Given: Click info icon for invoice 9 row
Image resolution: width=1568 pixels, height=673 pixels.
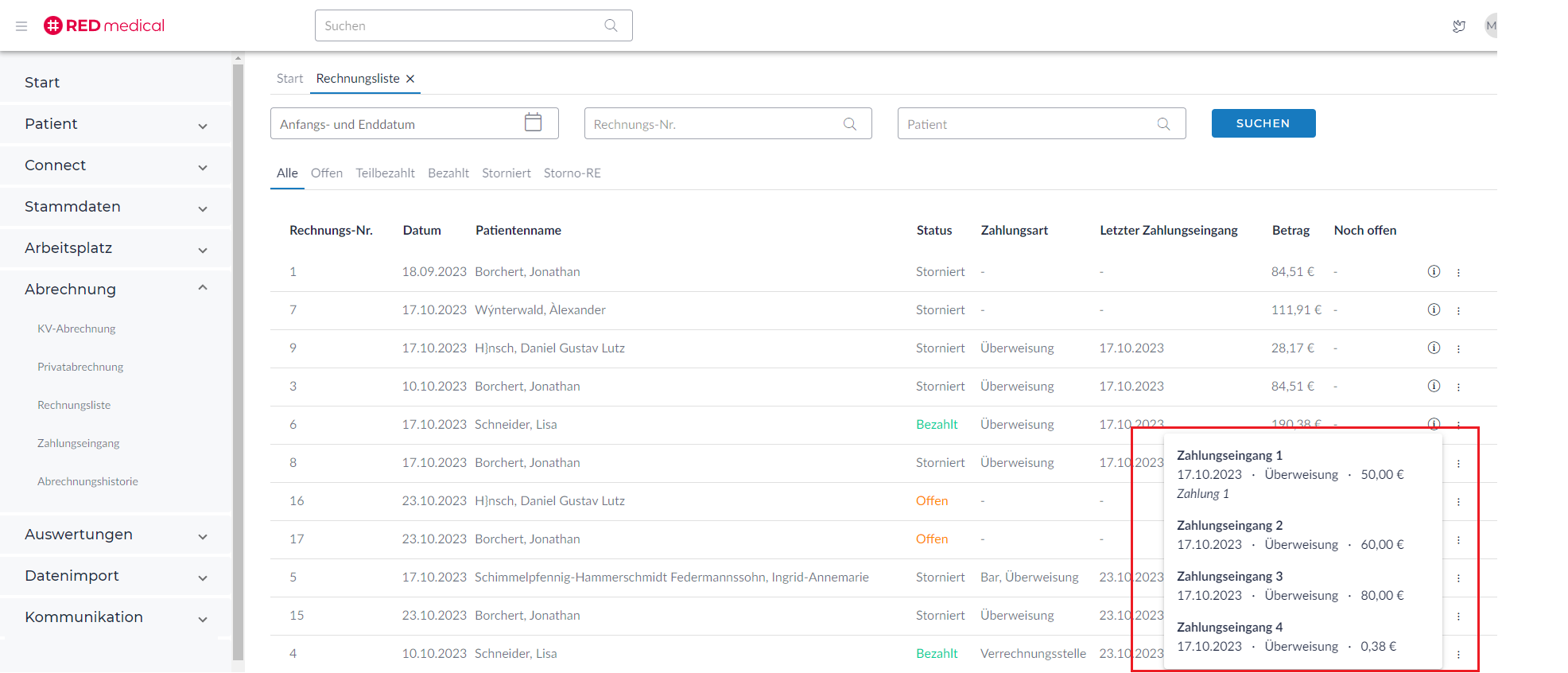Looking at the screenshot, I should [1434, 348].
